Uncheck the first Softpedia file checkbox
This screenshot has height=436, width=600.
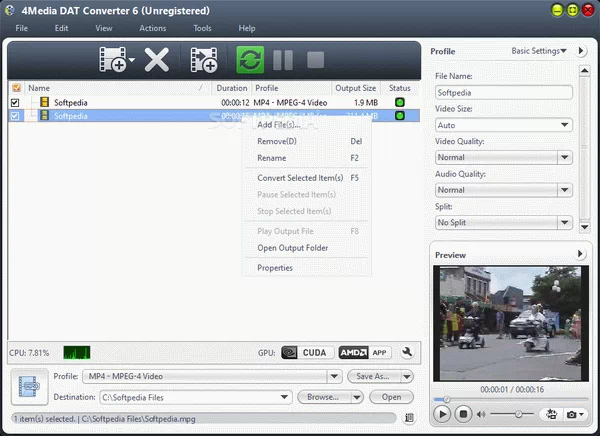[14, 102]
